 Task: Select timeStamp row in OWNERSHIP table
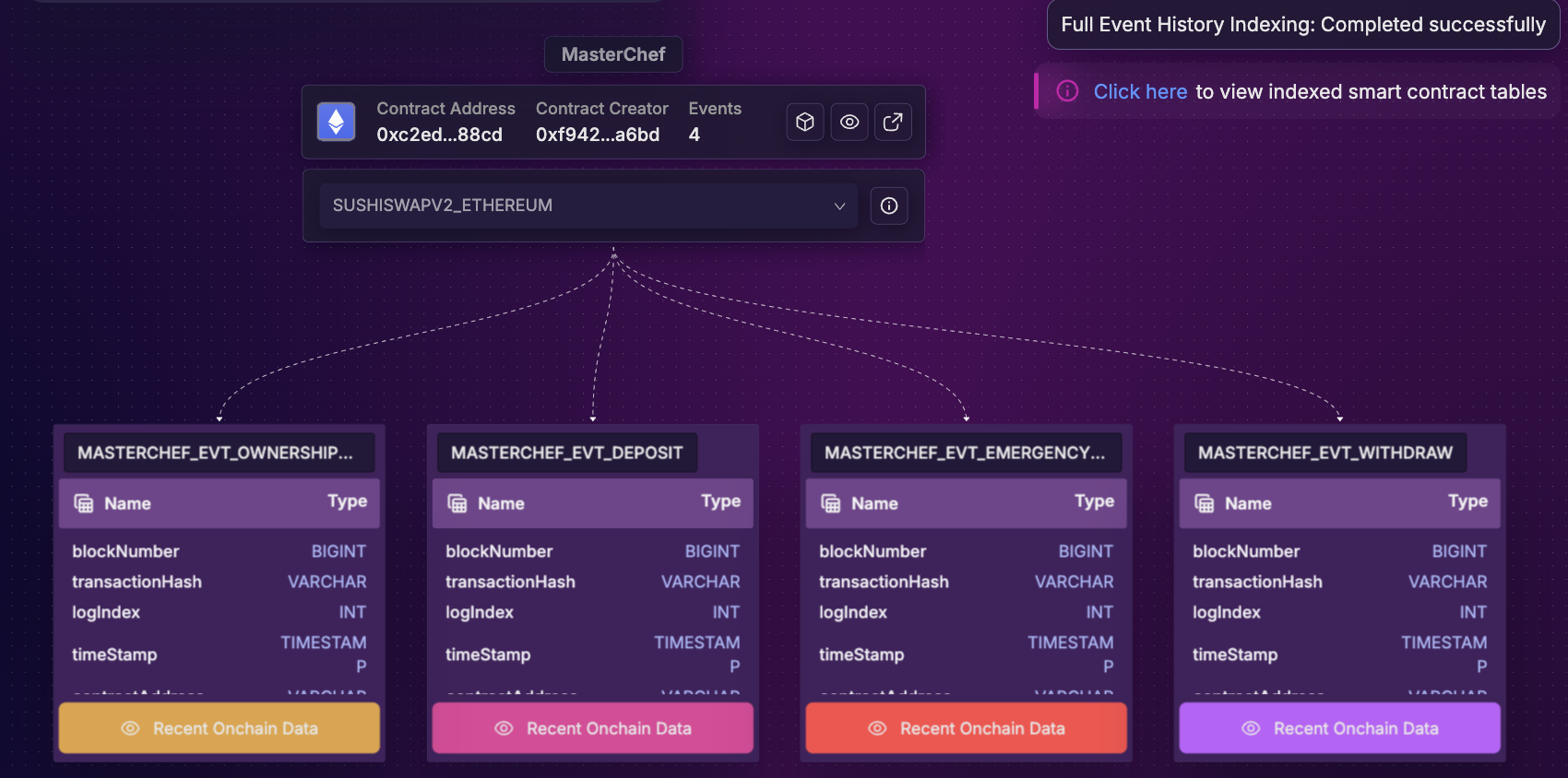220,654
